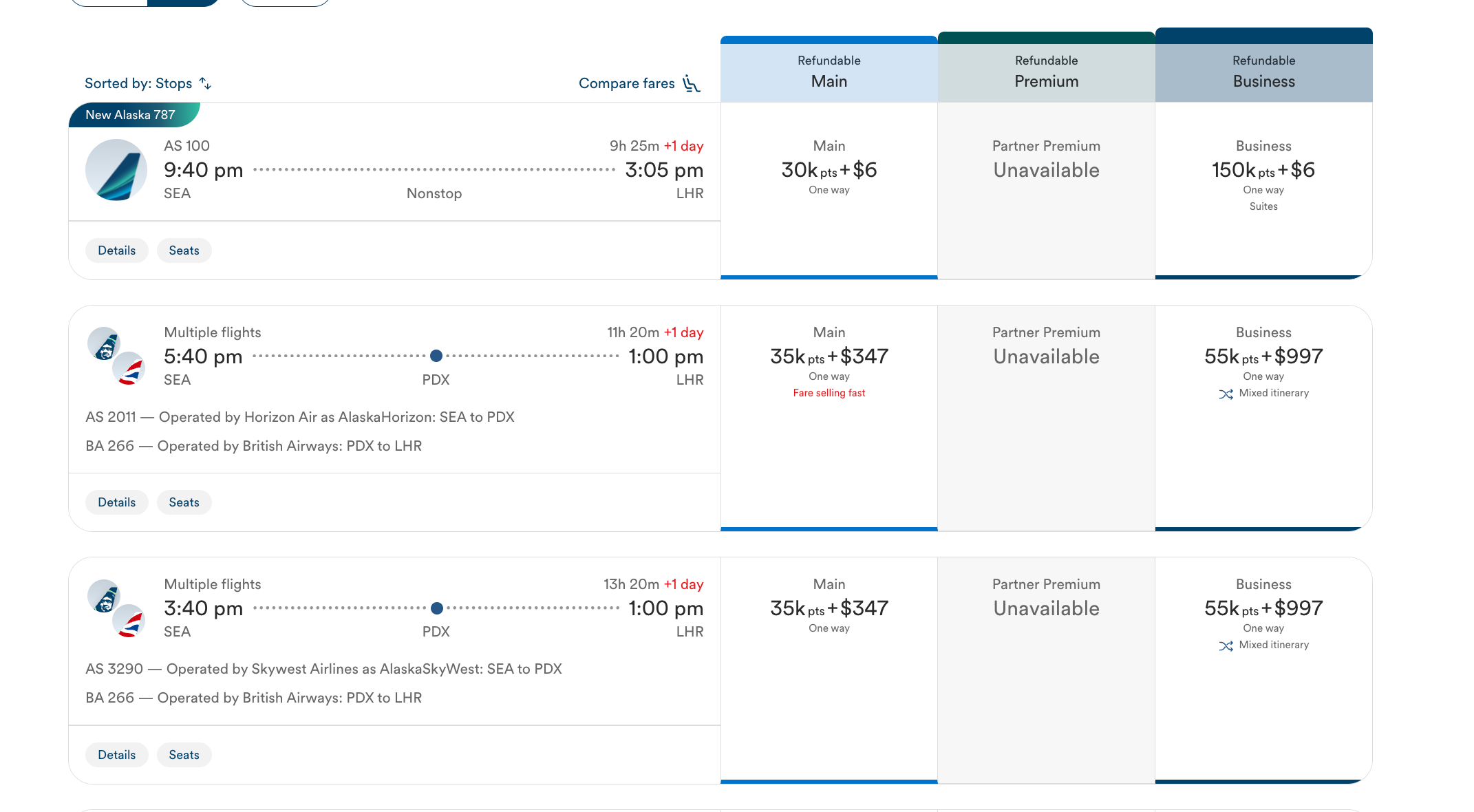The width and height of the screenshot is (1474, 812).
Task: Open the Sorted by: Stops sorting option
Action: (148, 83)
